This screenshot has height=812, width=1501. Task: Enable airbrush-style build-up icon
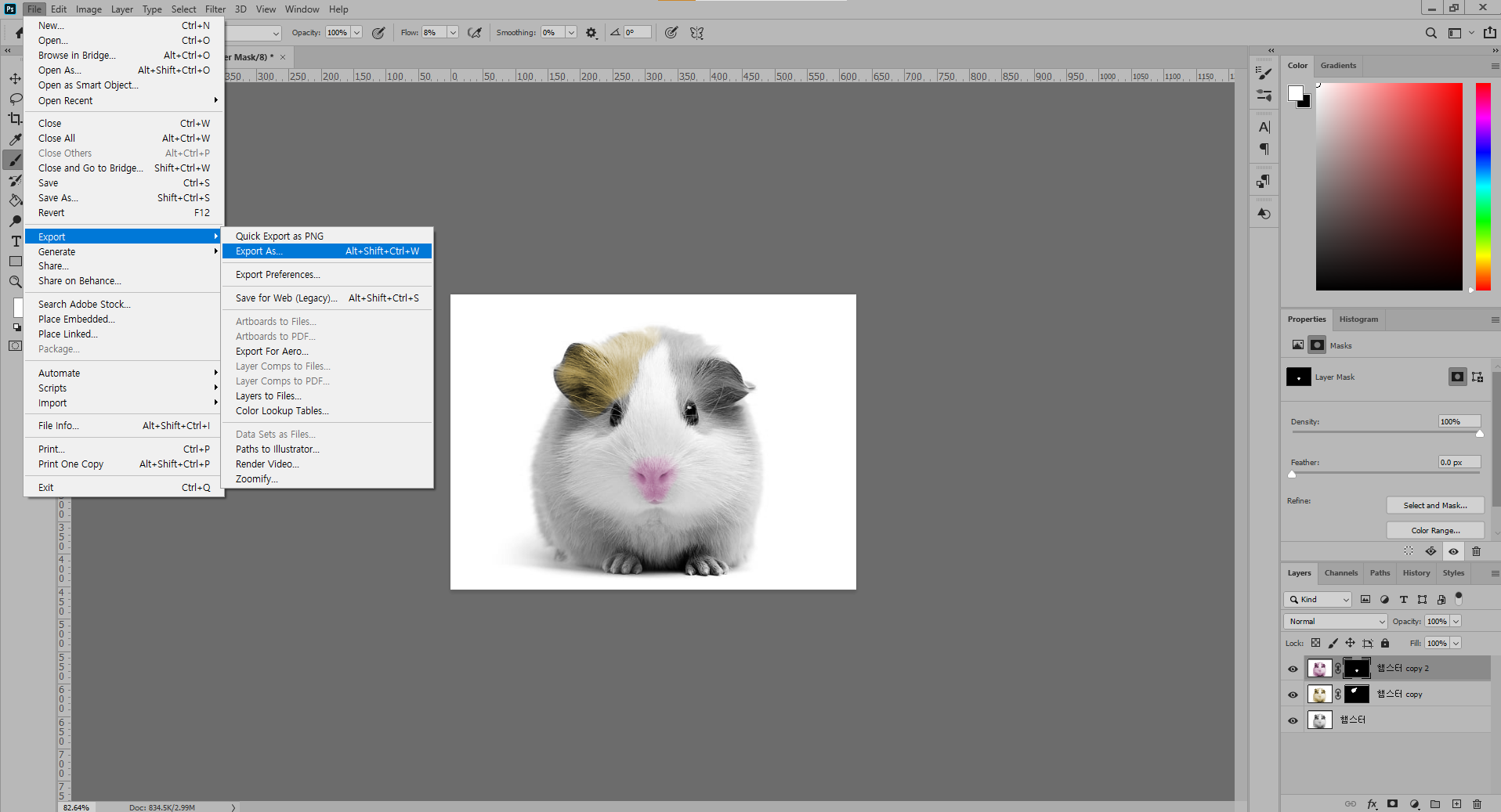(475, 33)
